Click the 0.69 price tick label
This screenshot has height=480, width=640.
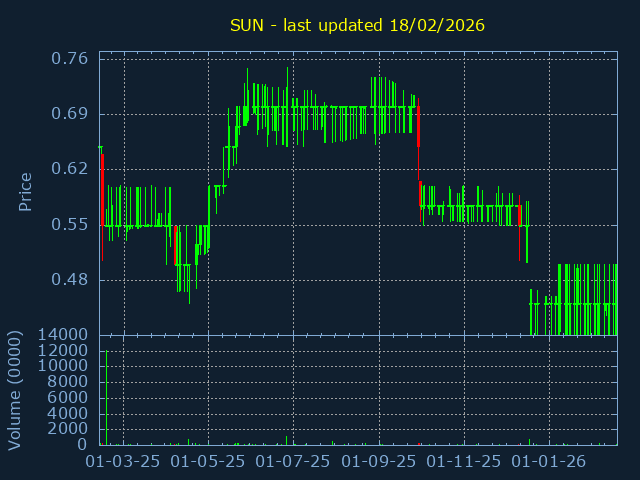coord(69,113)
